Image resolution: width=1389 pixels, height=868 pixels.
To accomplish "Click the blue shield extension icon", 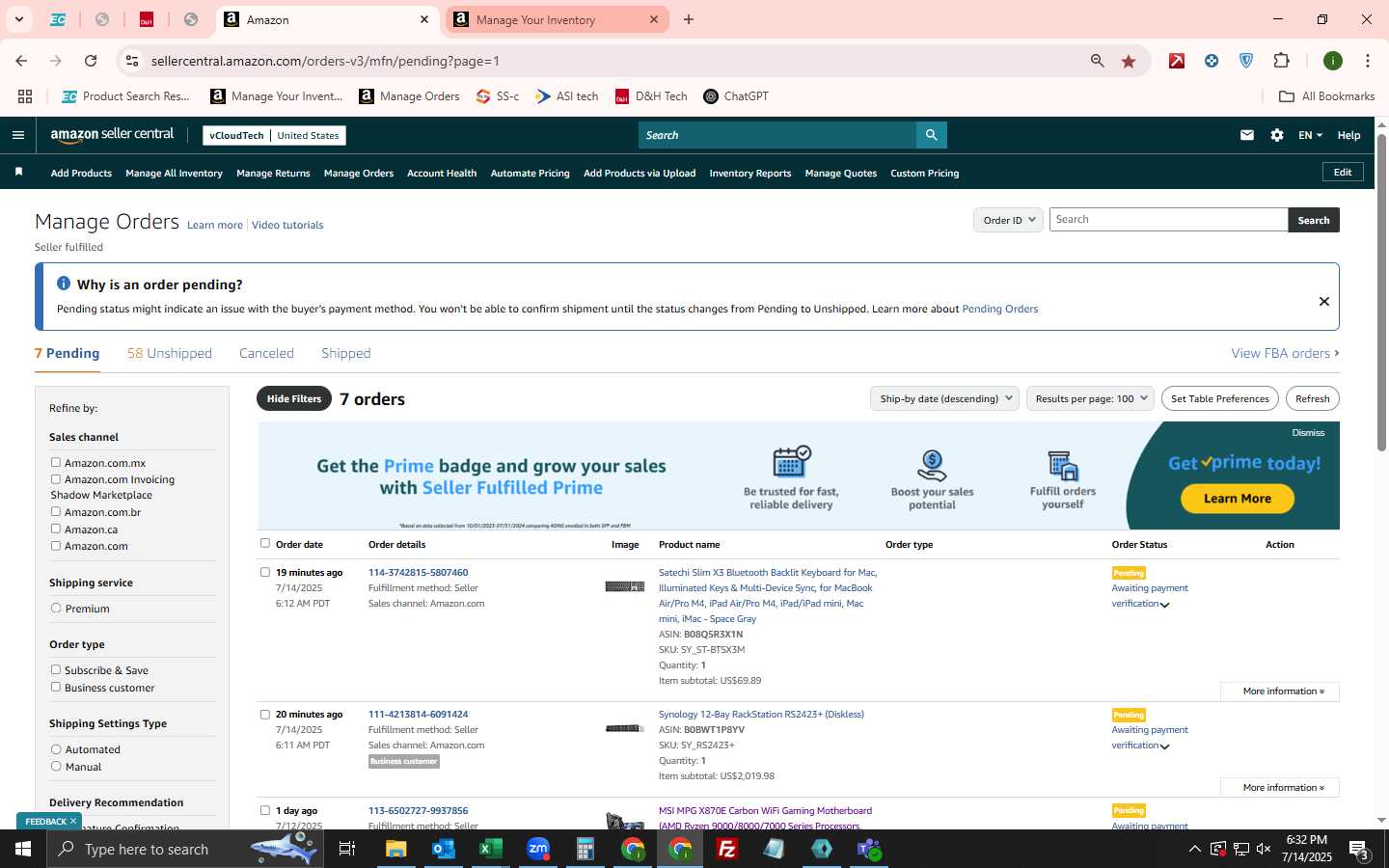I will click(x=1246, y=61).
